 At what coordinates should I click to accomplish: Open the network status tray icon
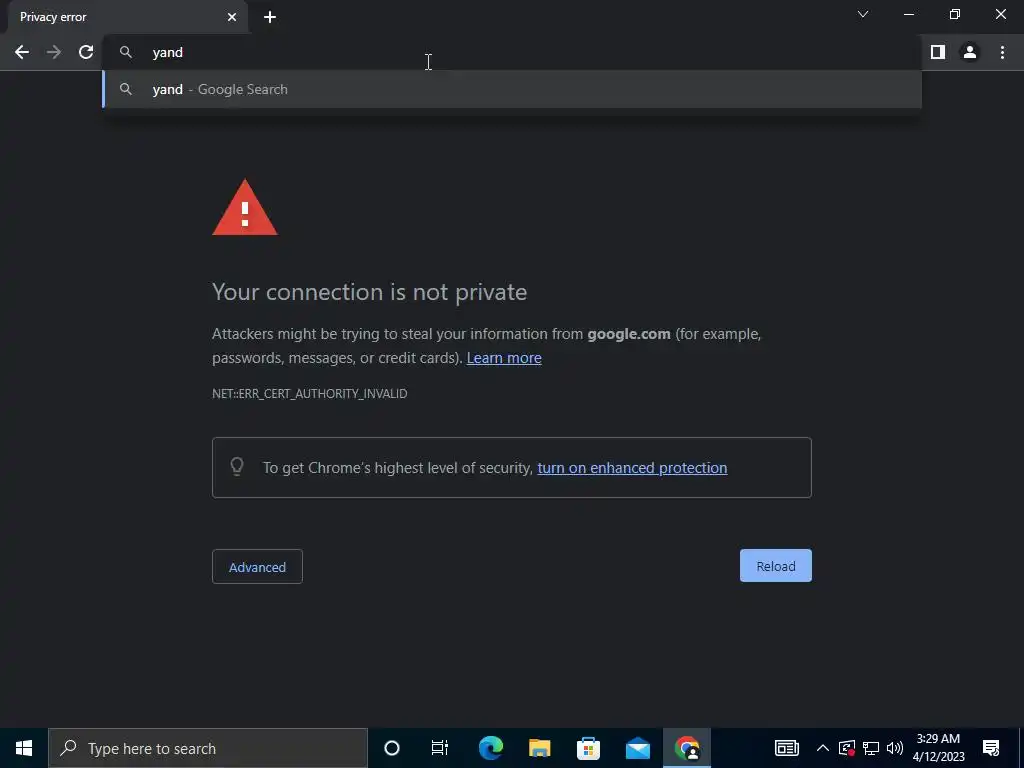[871, 748]
